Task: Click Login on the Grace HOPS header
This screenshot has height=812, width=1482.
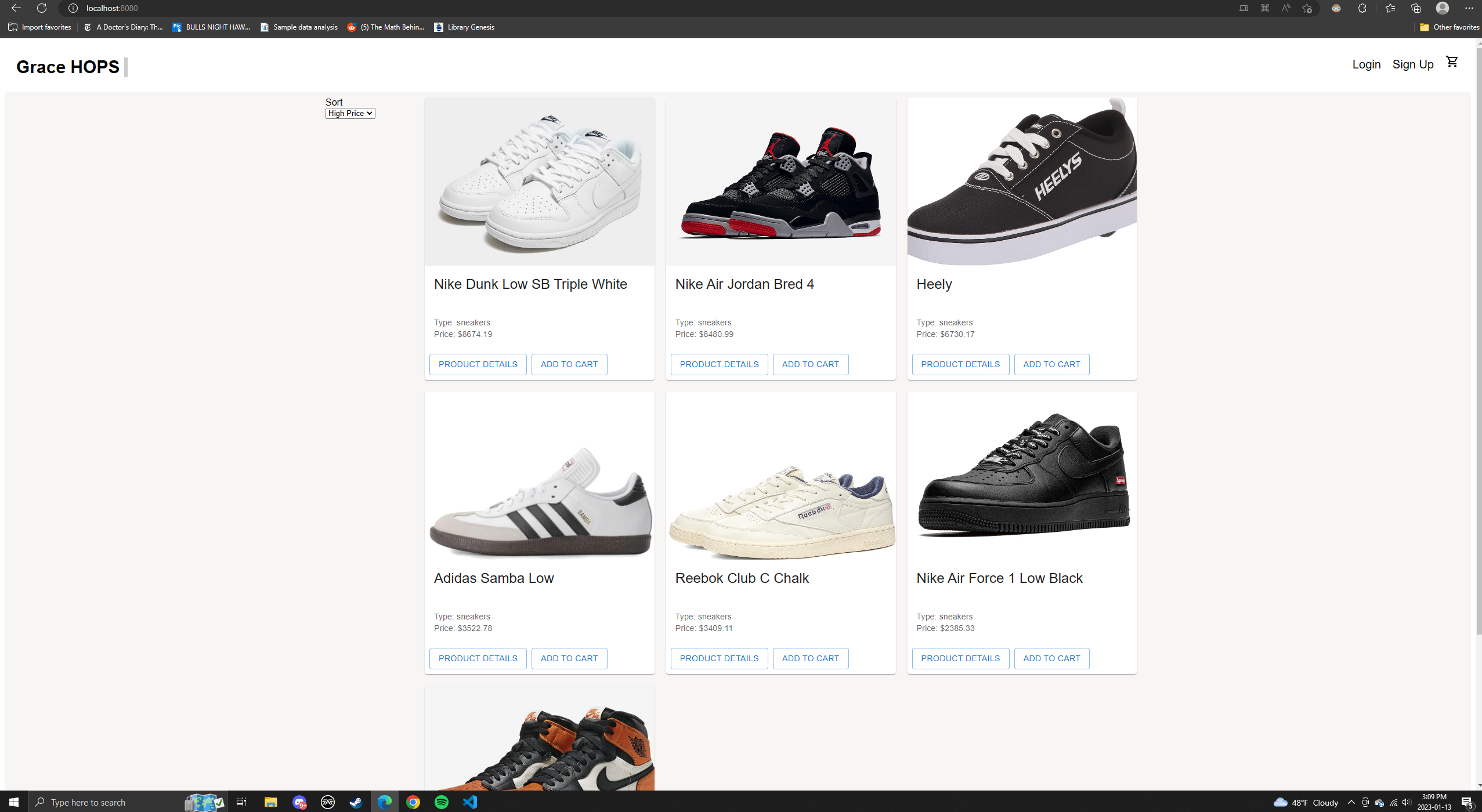Action: 1366,64
